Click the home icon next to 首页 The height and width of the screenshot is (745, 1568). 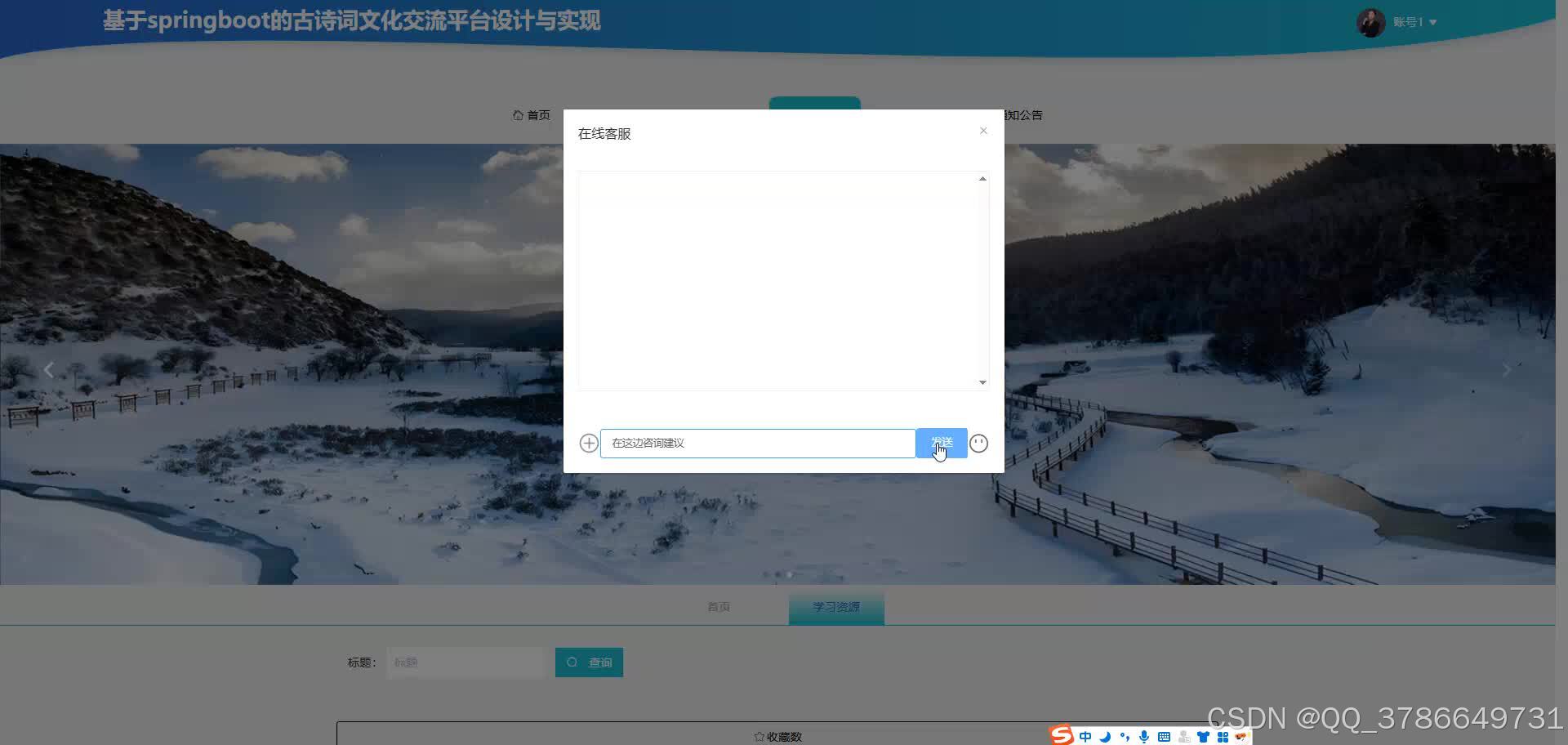click(515, 115)
